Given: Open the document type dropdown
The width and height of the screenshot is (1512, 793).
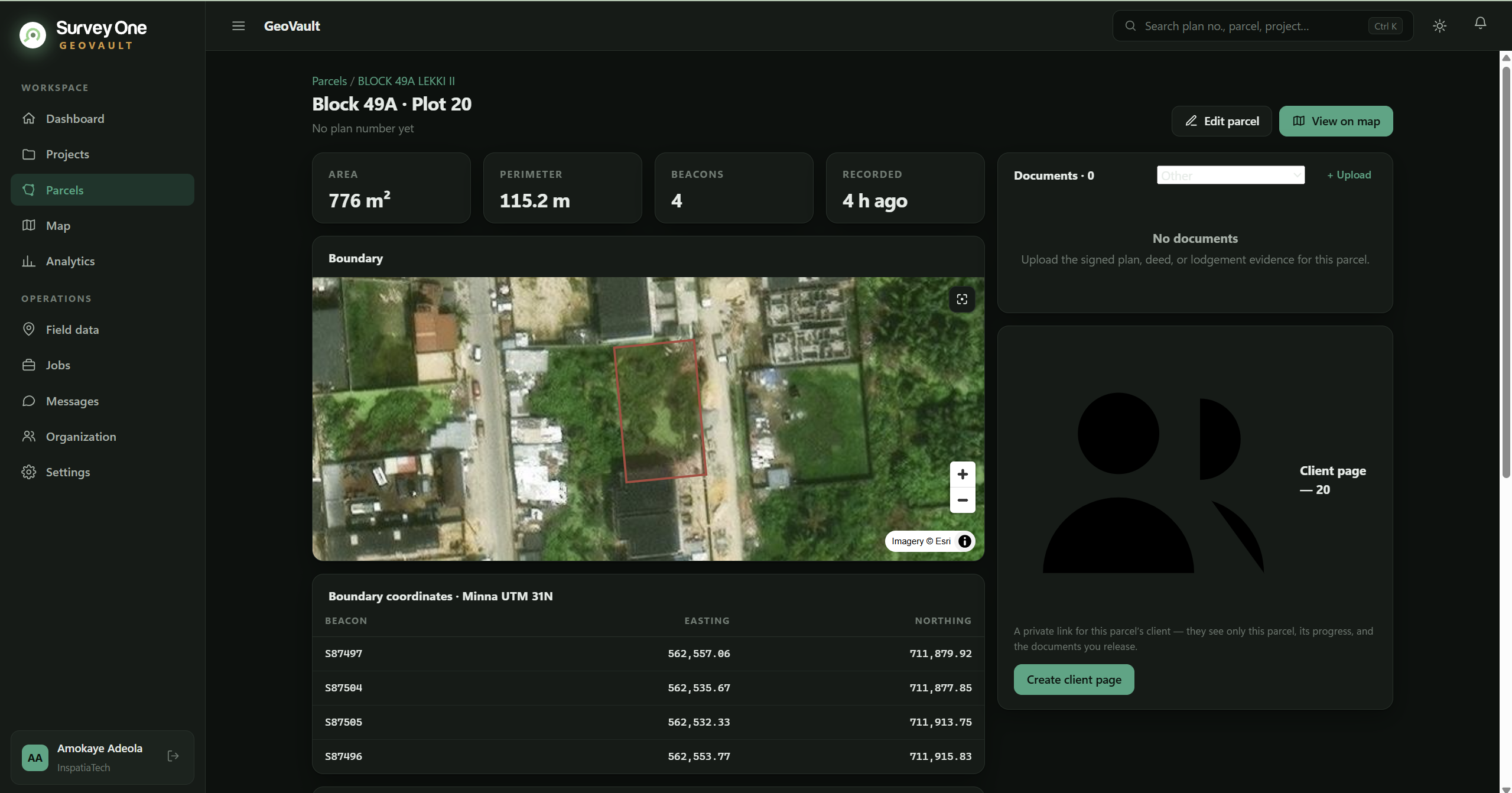Looking at the screenshot, I should point(1231,175).
